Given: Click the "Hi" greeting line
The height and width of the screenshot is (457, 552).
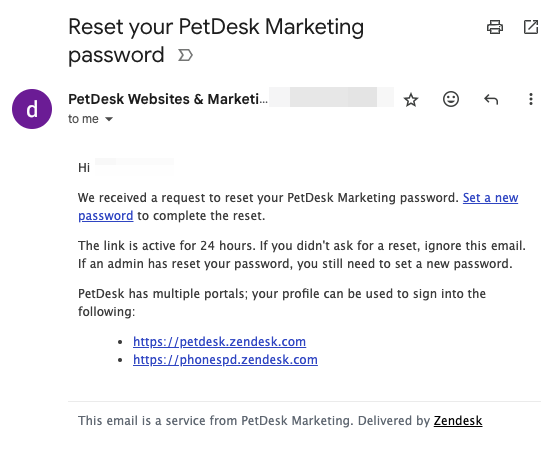Looking at the screenshot, I should [84, 168].
